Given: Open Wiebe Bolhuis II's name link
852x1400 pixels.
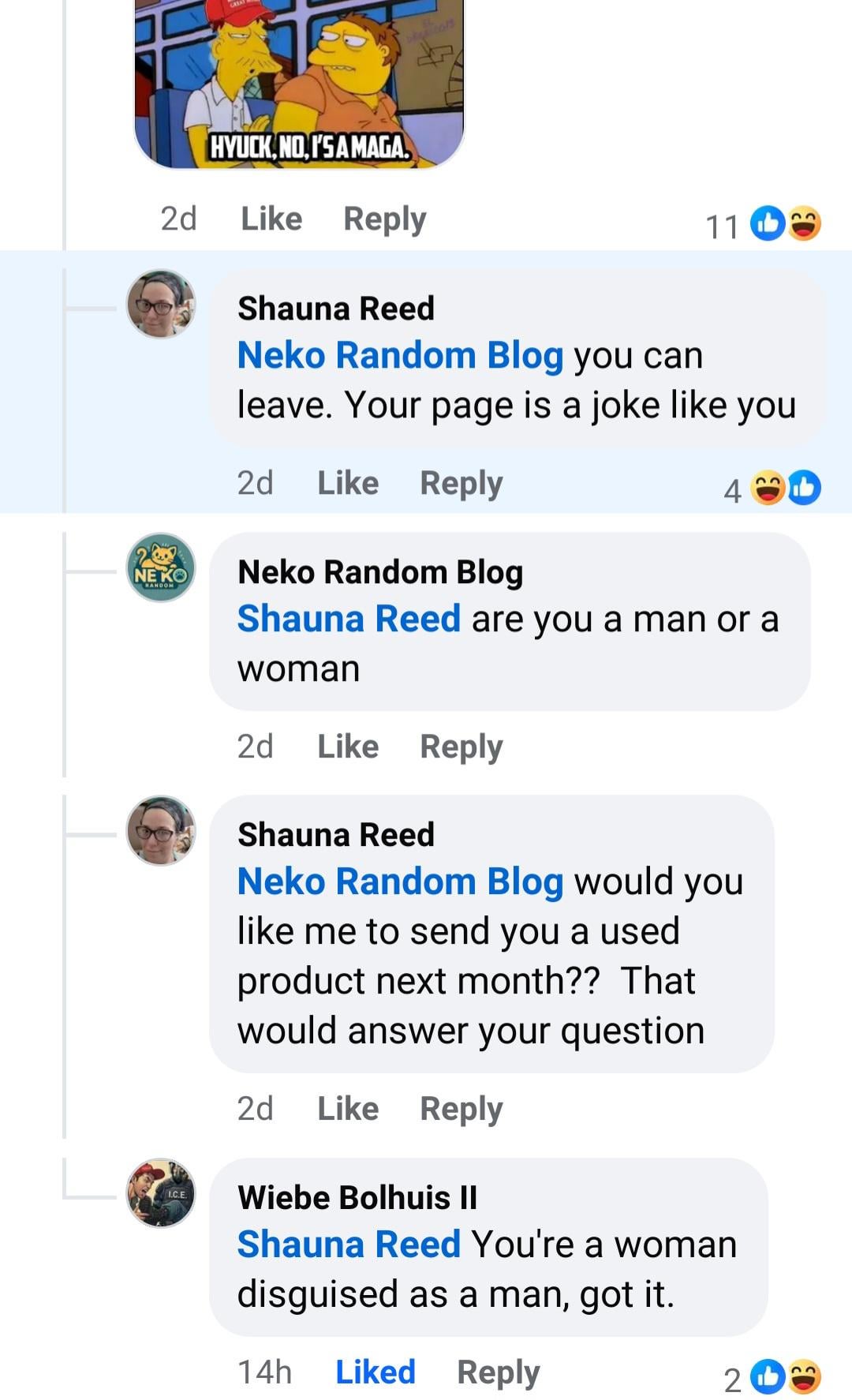Looking at the screenshot, I should (357, 1197).
